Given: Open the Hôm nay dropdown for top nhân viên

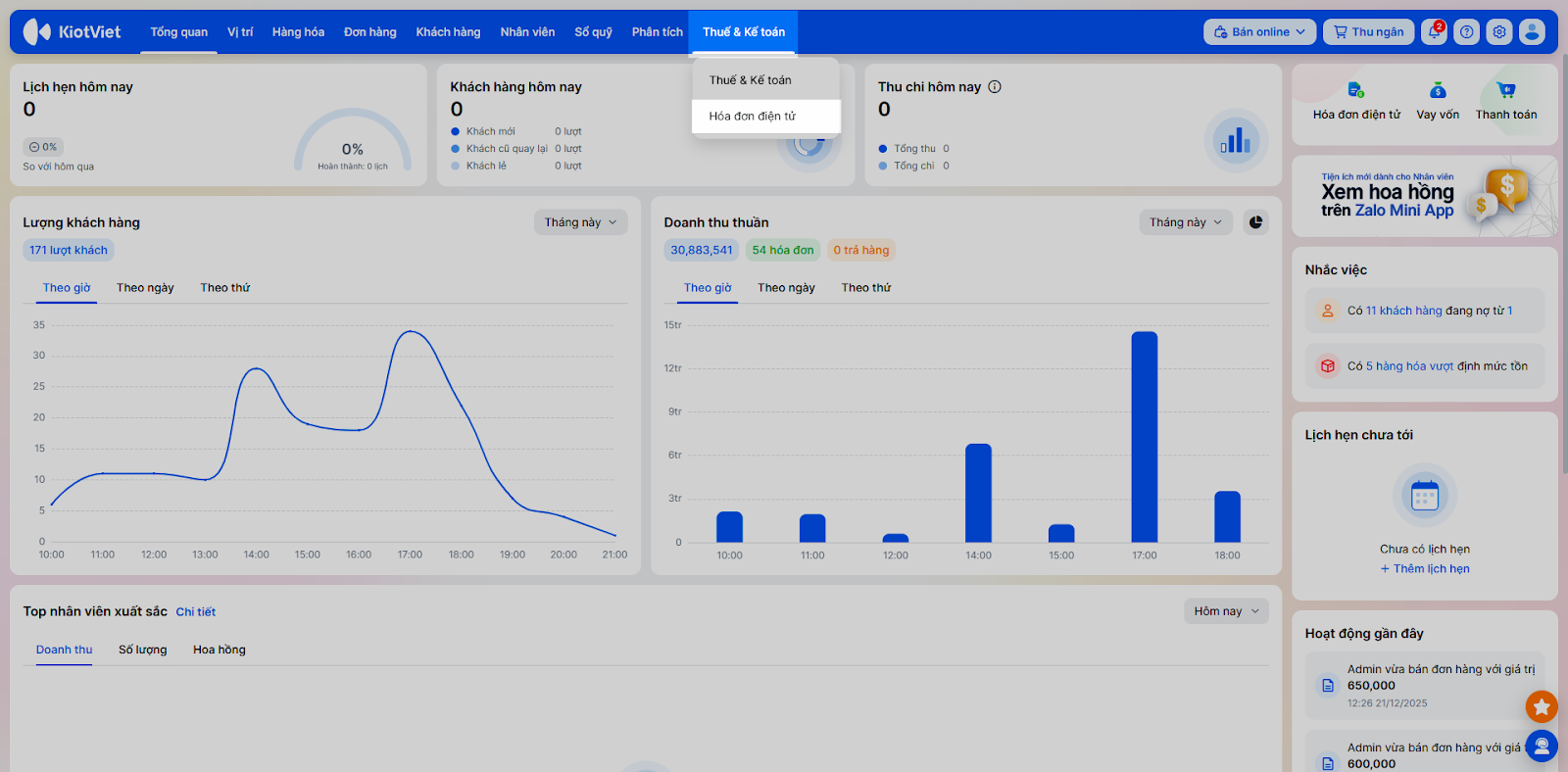Looking at the screenshot, I should point(1226,611).
